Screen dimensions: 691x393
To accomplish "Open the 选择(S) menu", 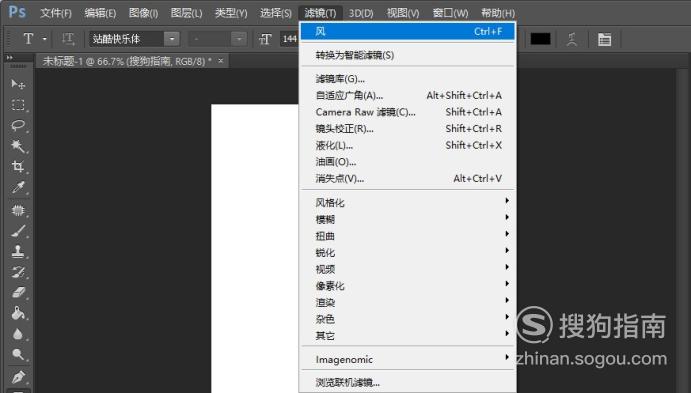I will (x=275, y=13).
